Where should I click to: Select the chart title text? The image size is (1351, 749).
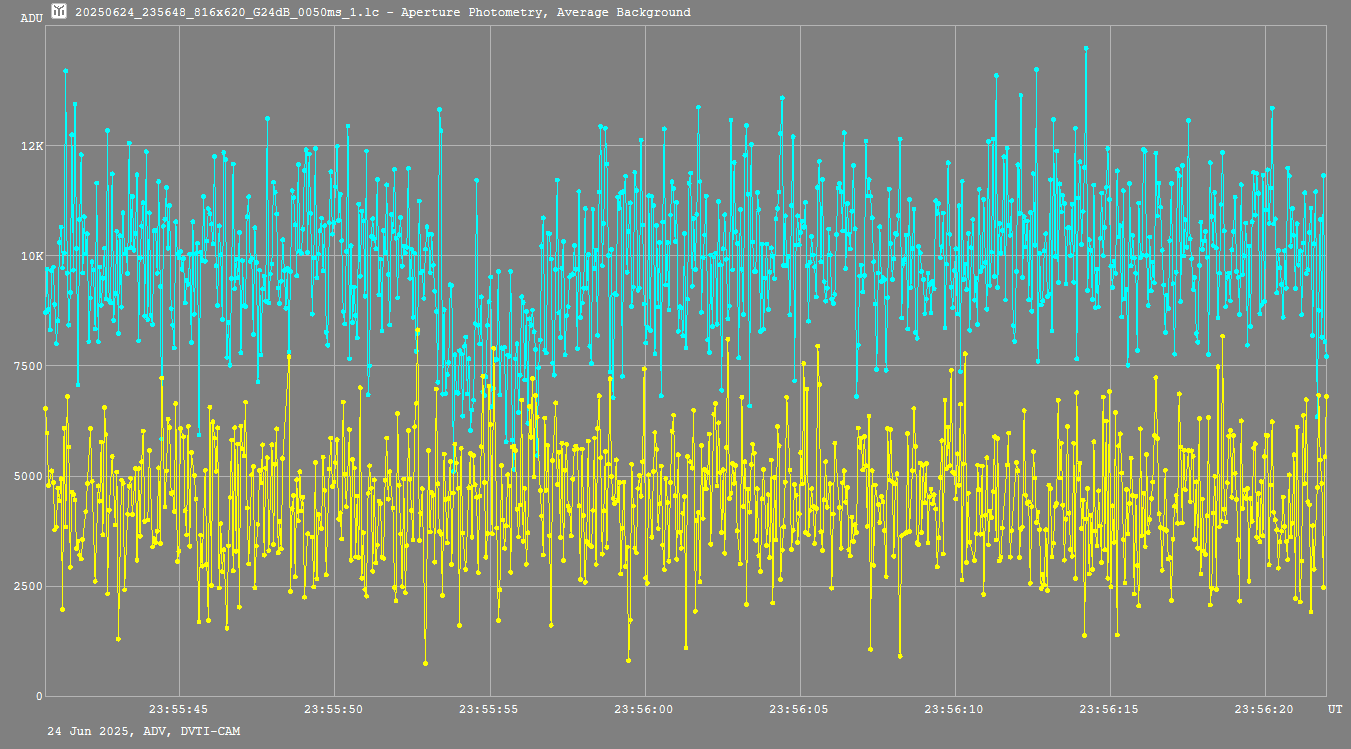[x=383, y=13]
